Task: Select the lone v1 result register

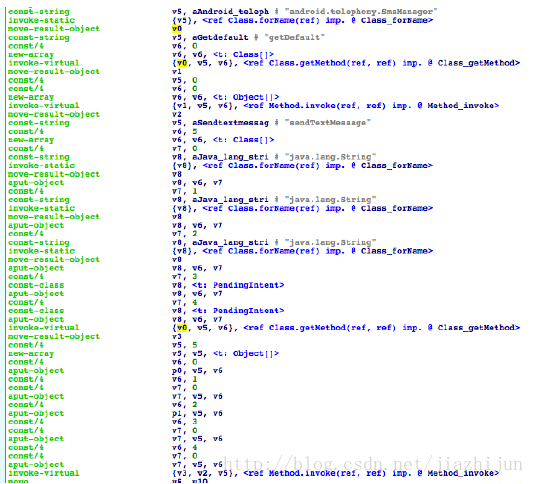Action: click(177, 72)
